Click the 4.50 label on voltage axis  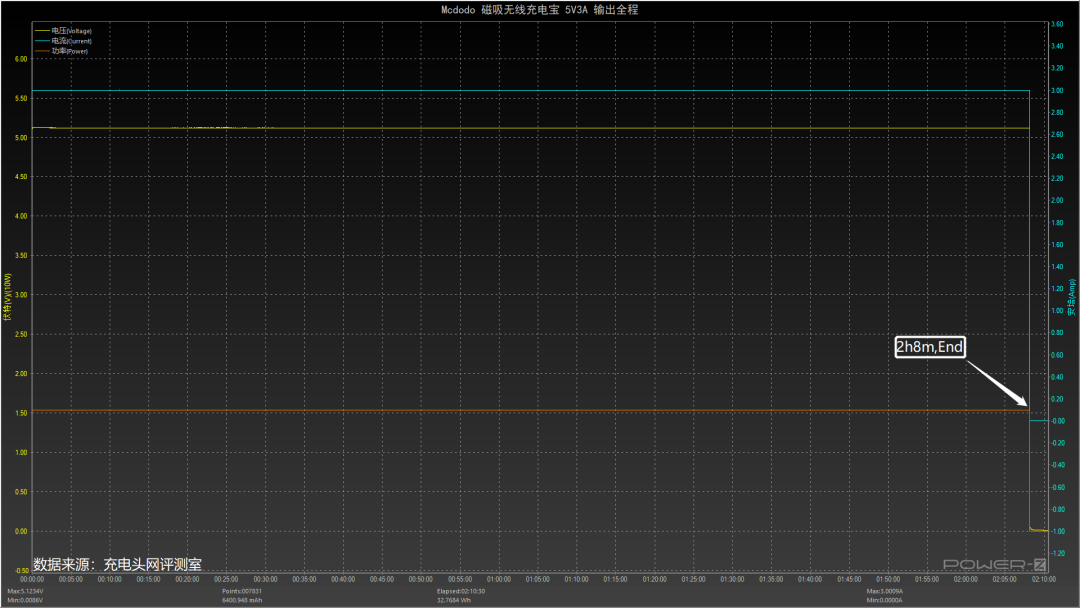click(21, 177)
